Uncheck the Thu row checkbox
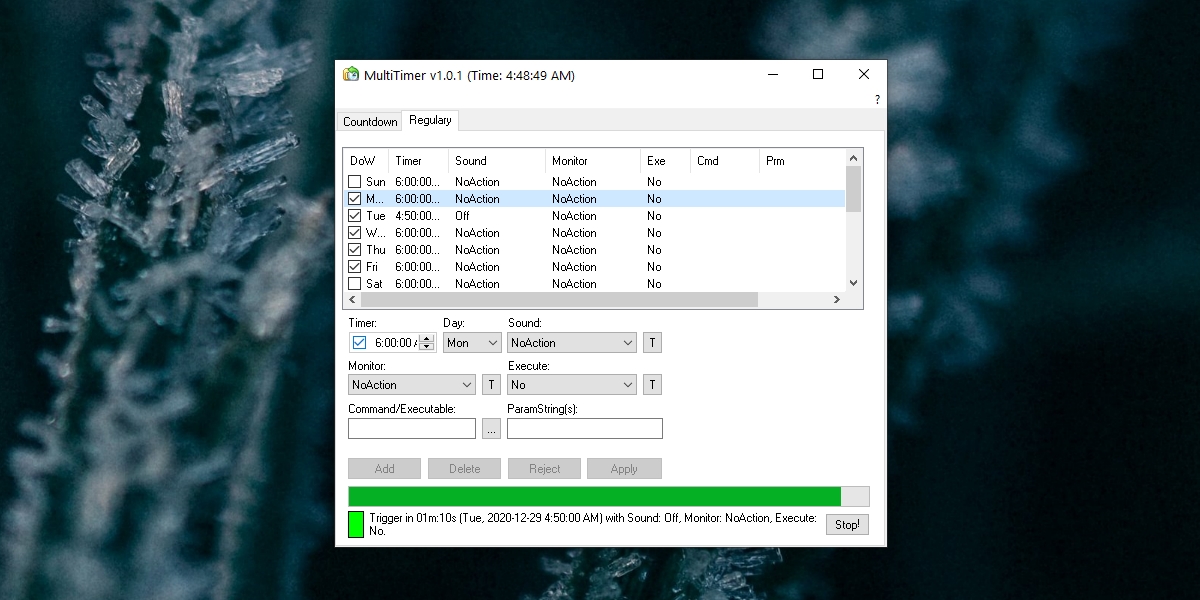 click(355, 250)
